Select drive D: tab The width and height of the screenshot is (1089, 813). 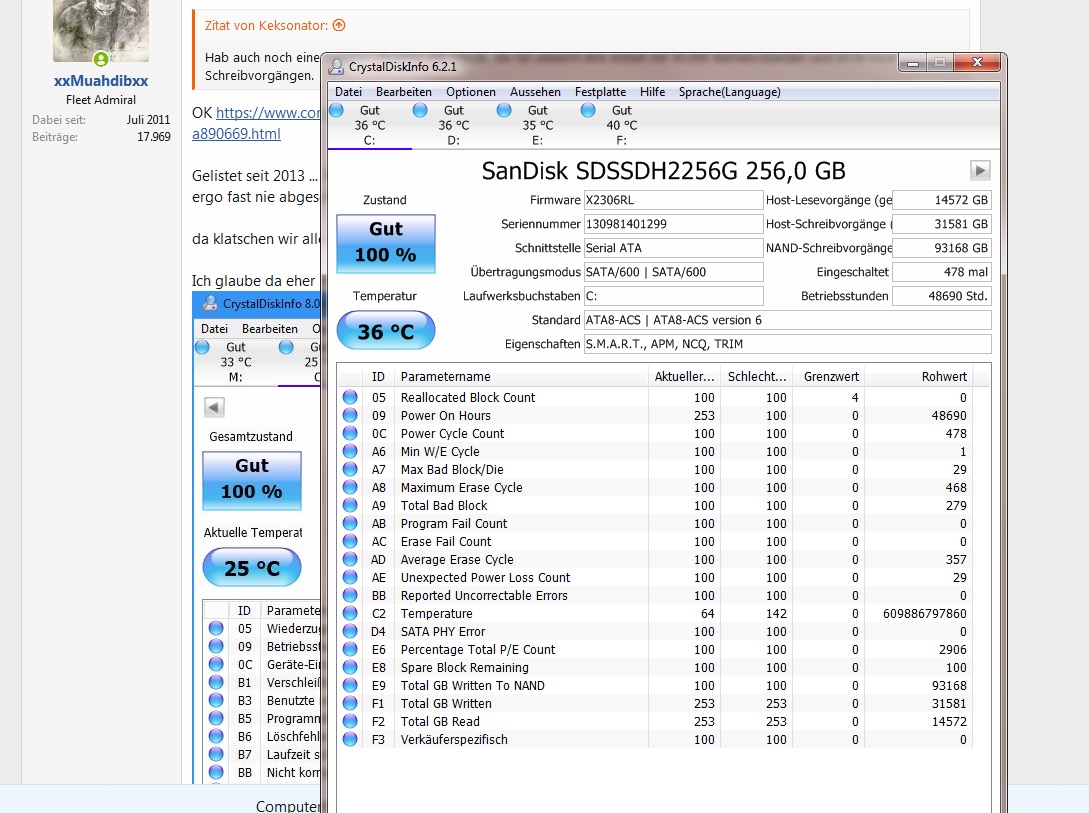(454, 125)
